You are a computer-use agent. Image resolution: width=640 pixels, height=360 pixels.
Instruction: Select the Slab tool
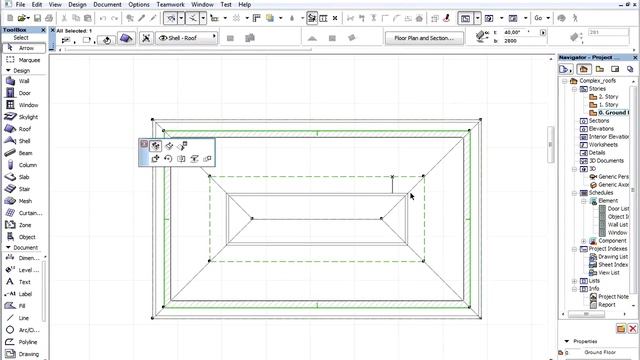(24, 177)
